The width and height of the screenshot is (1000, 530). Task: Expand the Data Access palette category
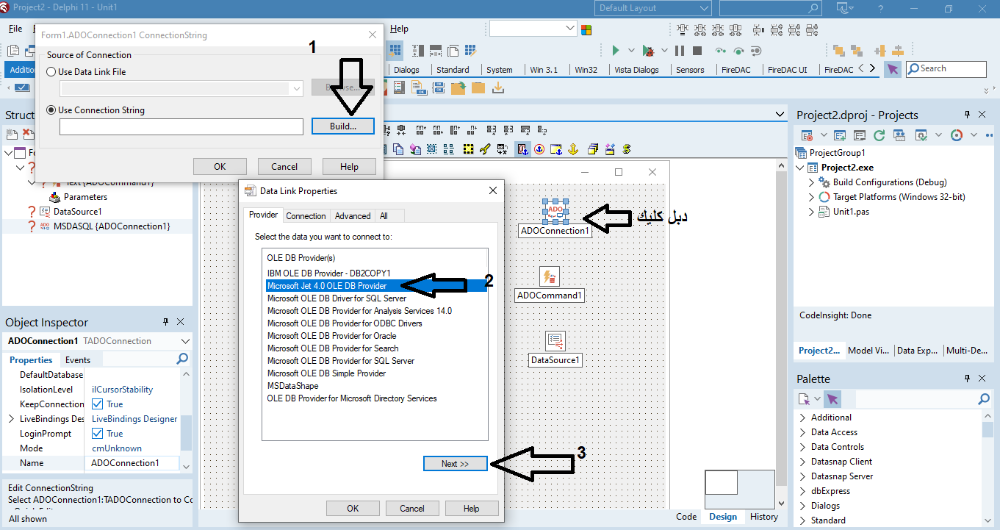pos(803,432)
